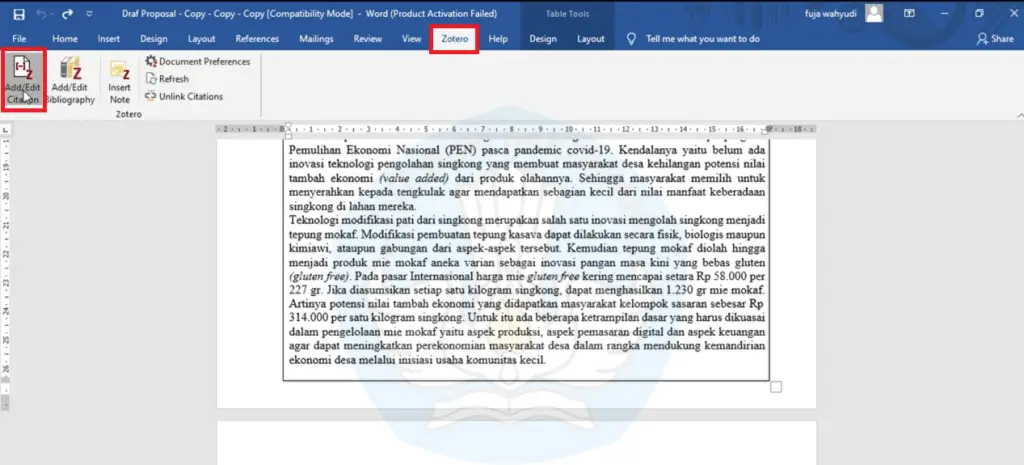Switch to the Review tab
Image resolution: width=1024 pixels, height=465 pixels.
tap(368, 39)
